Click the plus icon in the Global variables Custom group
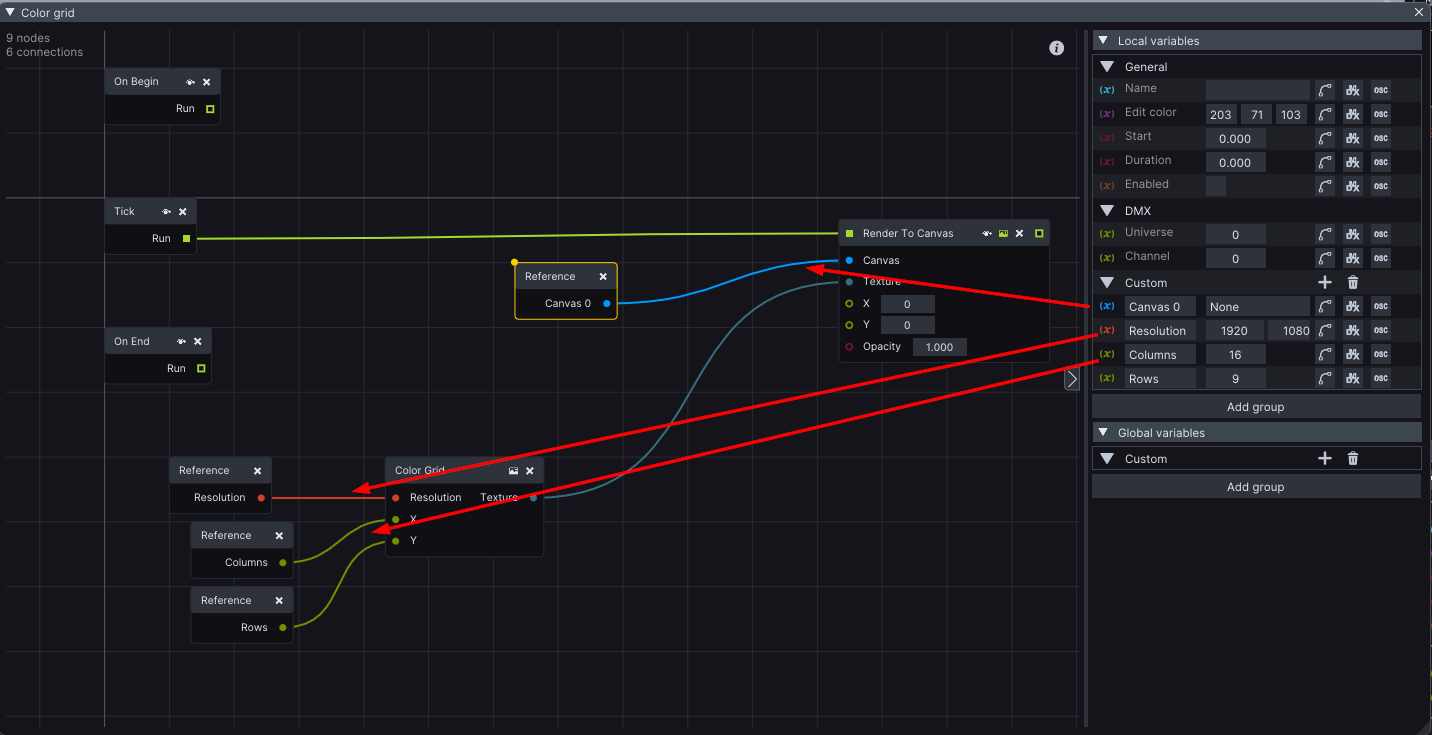Image resolution: width=1432 pixels, height=735 pixels. 1324,459
